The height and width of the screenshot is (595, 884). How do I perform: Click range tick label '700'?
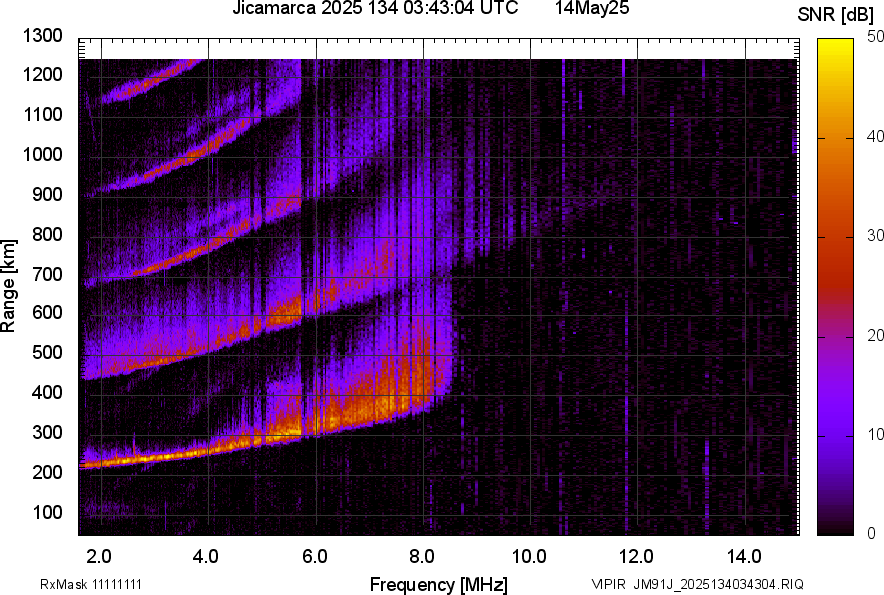pyautogui.click(x=47, y=274)
